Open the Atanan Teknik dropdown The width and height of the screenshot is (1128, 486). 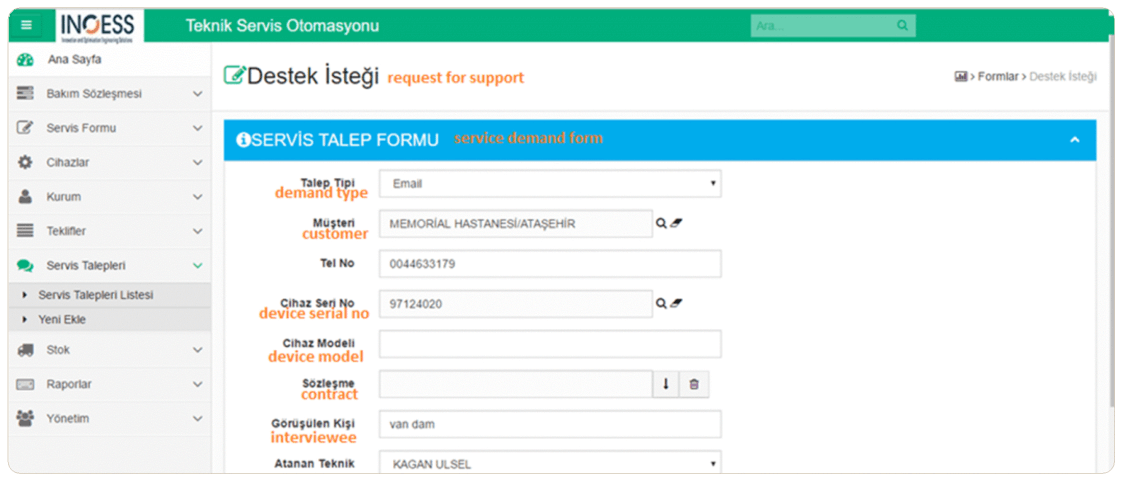[550, 464]
